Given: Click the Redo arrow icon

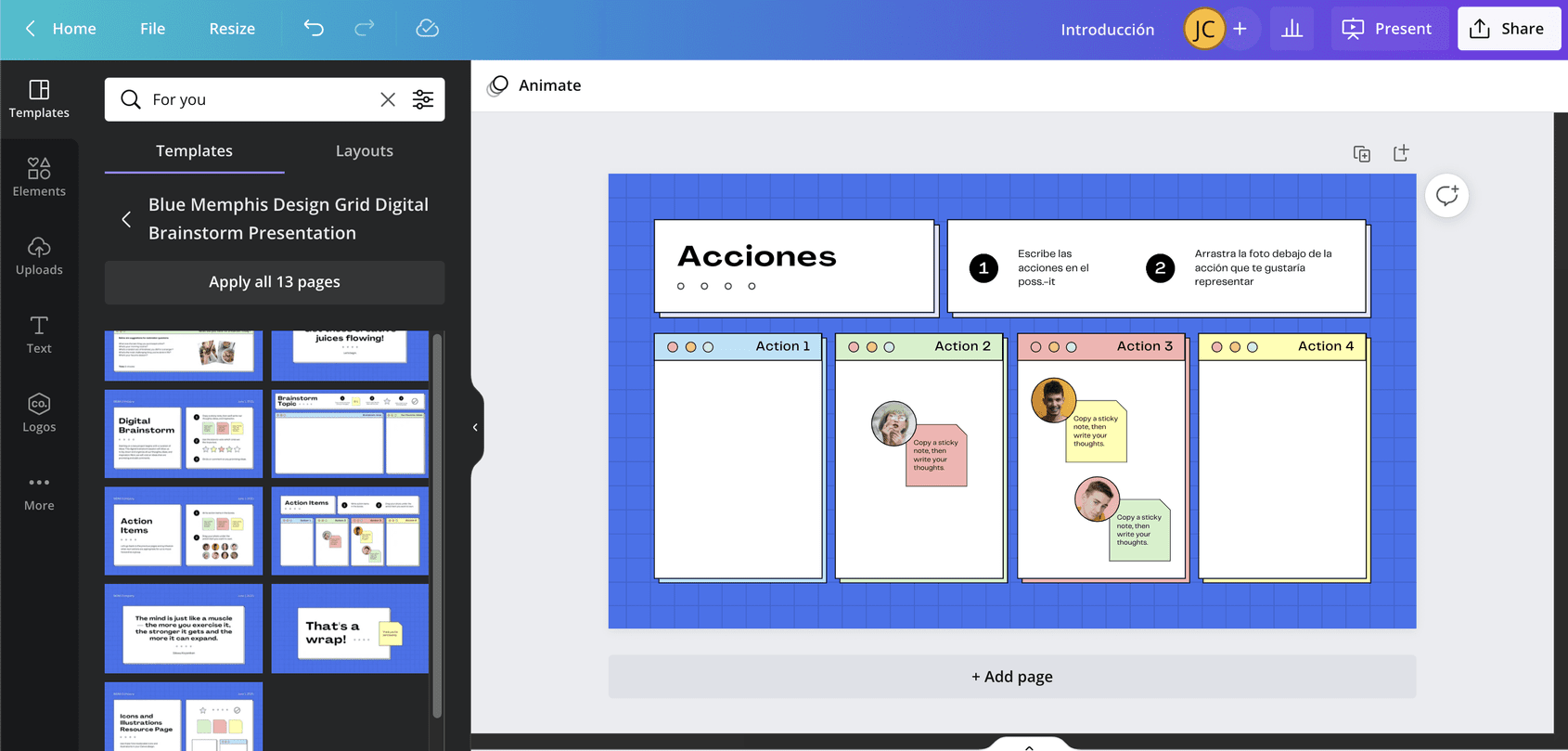Looking at the screenshot, I should [365, 29].
